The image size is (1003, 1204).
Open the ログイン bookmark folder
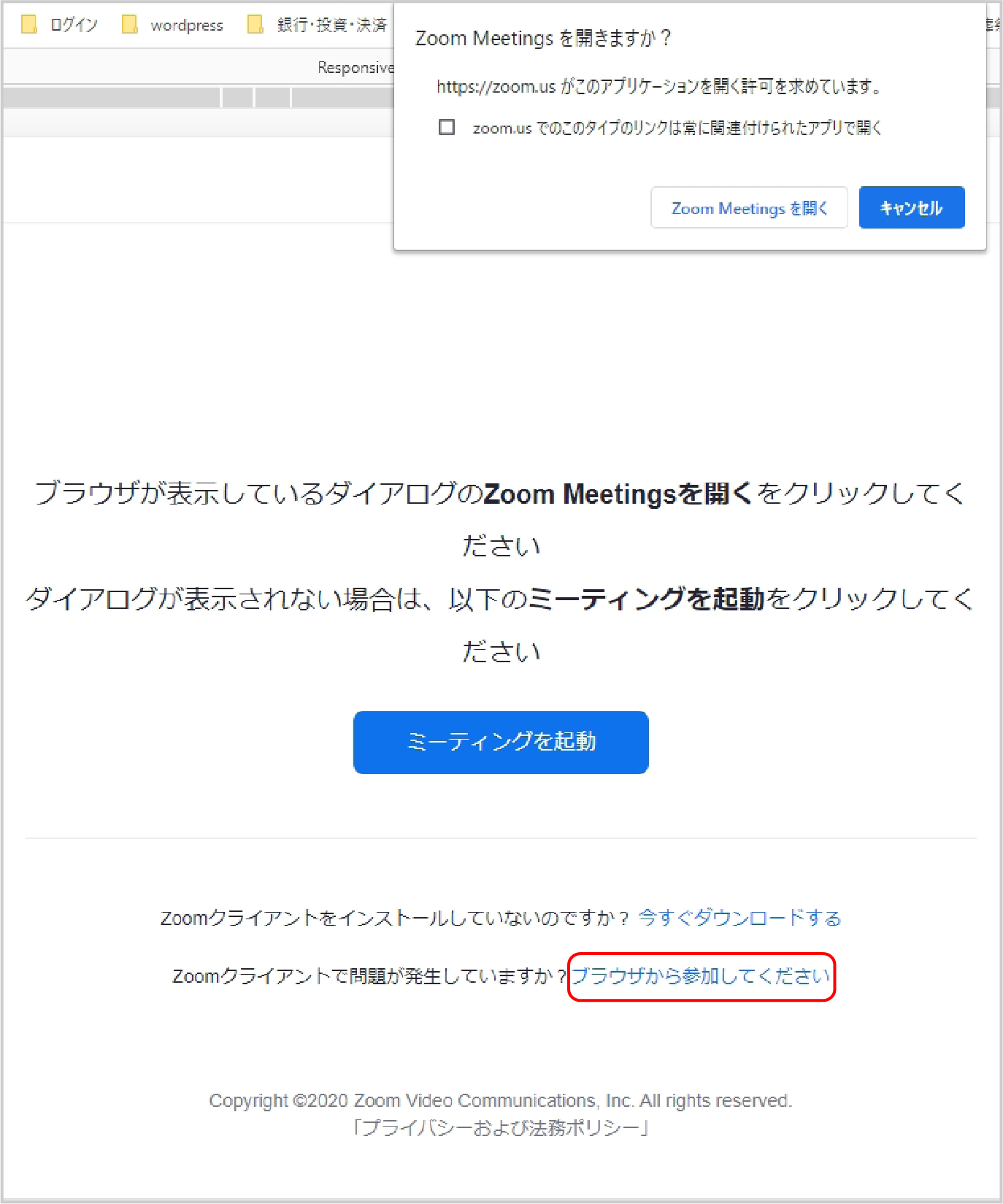tap(59, 25)
